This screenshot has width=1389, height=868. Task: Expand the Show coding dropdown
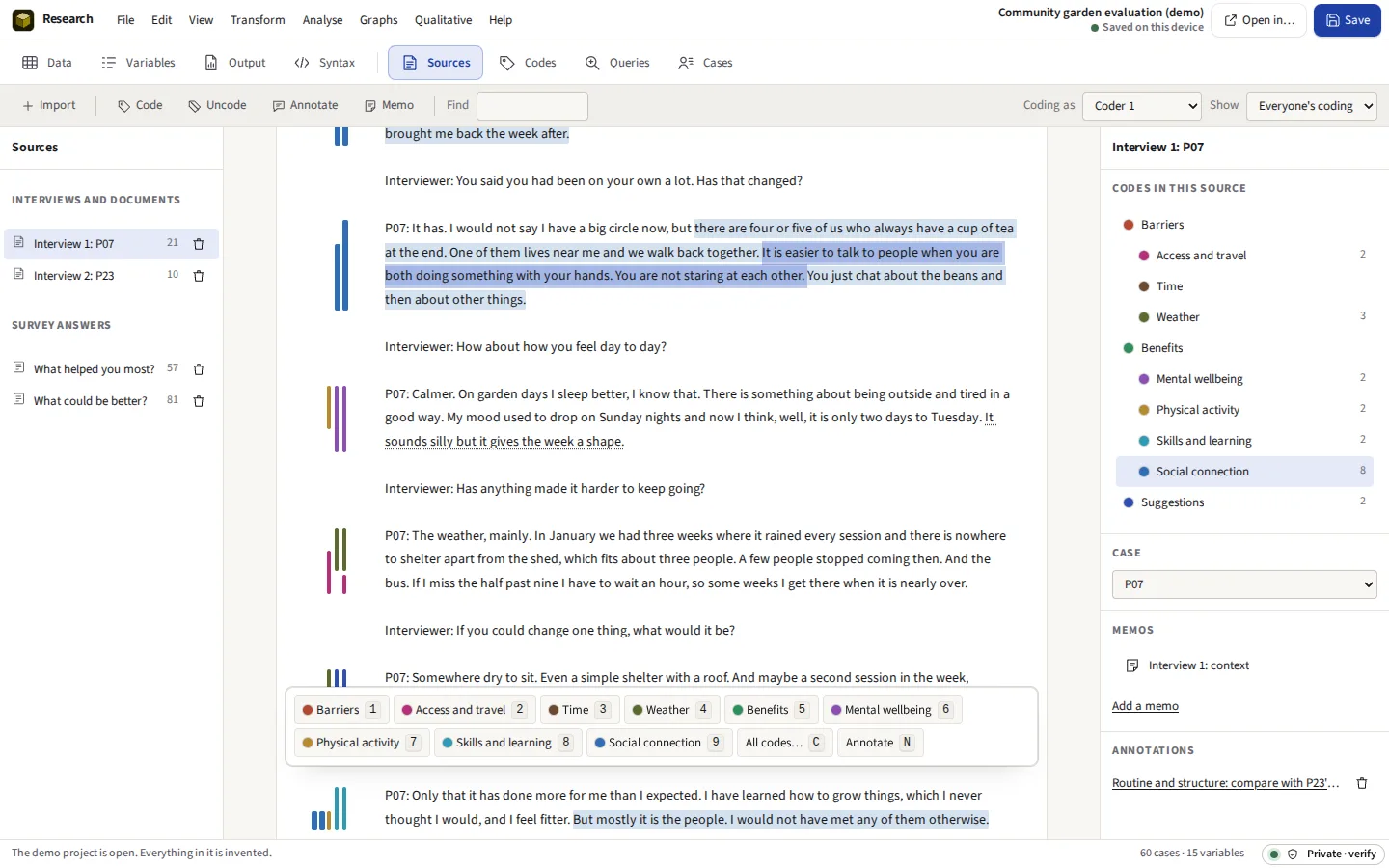point(1312,106)
